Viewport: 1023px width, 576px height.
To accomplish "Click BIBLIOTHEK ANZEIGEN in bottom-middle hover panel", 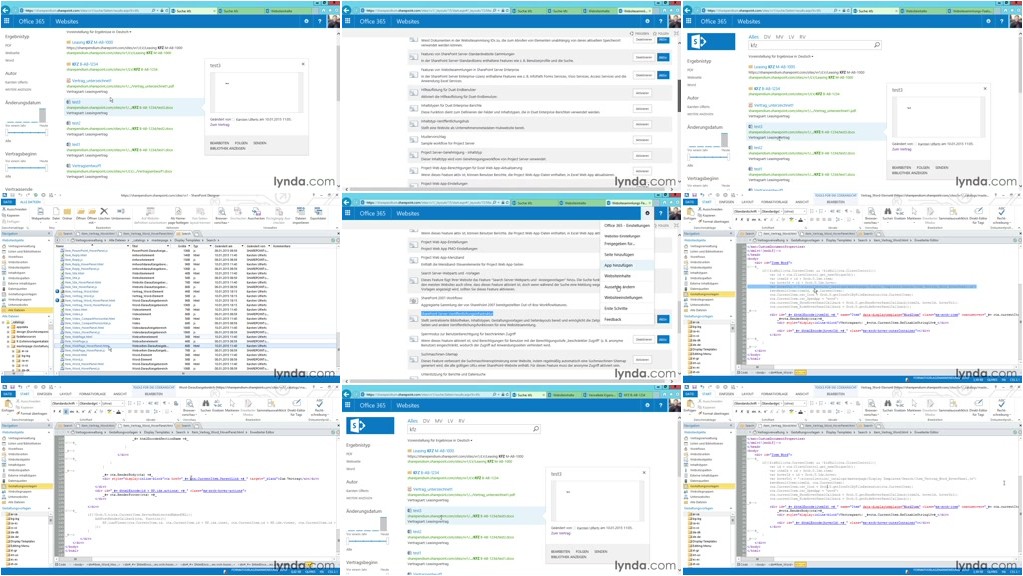I will coord(569,556).
